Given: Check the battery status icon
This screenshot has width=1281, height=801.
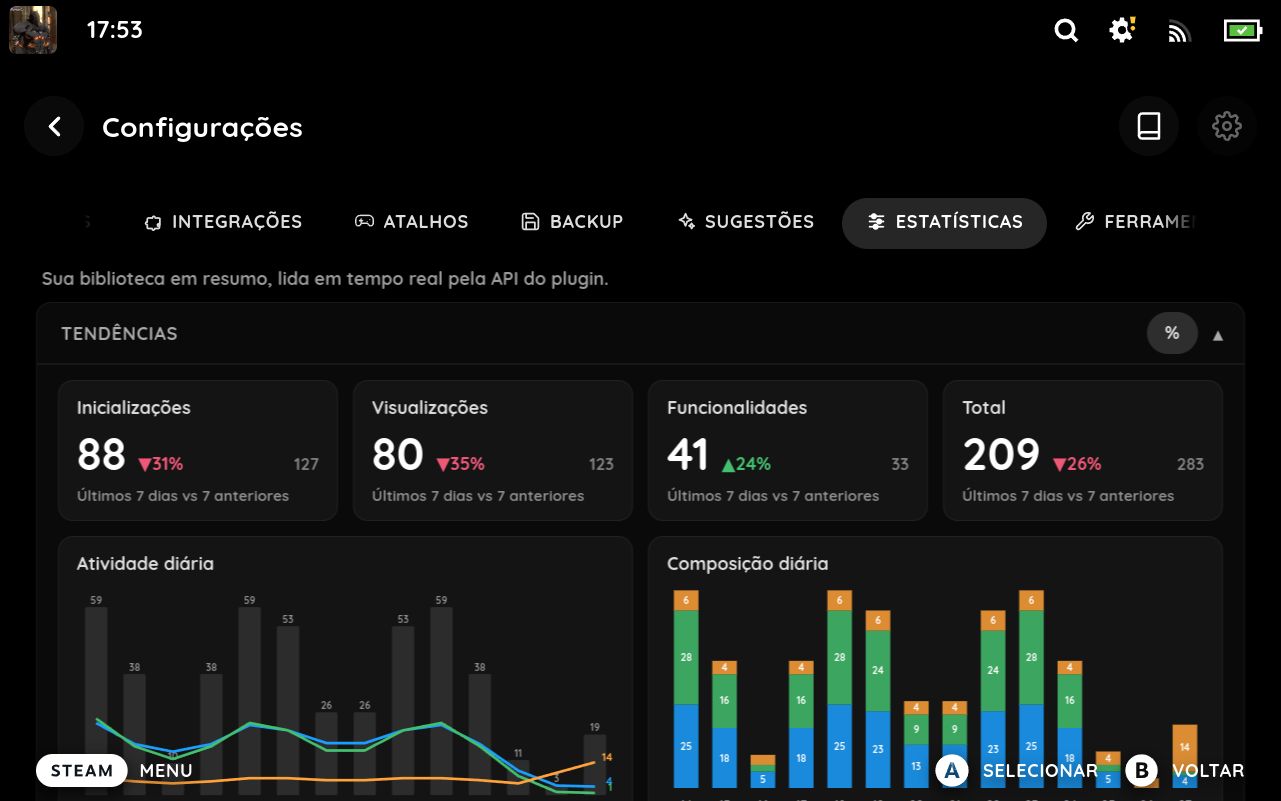Looking at the screenshot, I should pyautogui.click(x=1242, y=30).
